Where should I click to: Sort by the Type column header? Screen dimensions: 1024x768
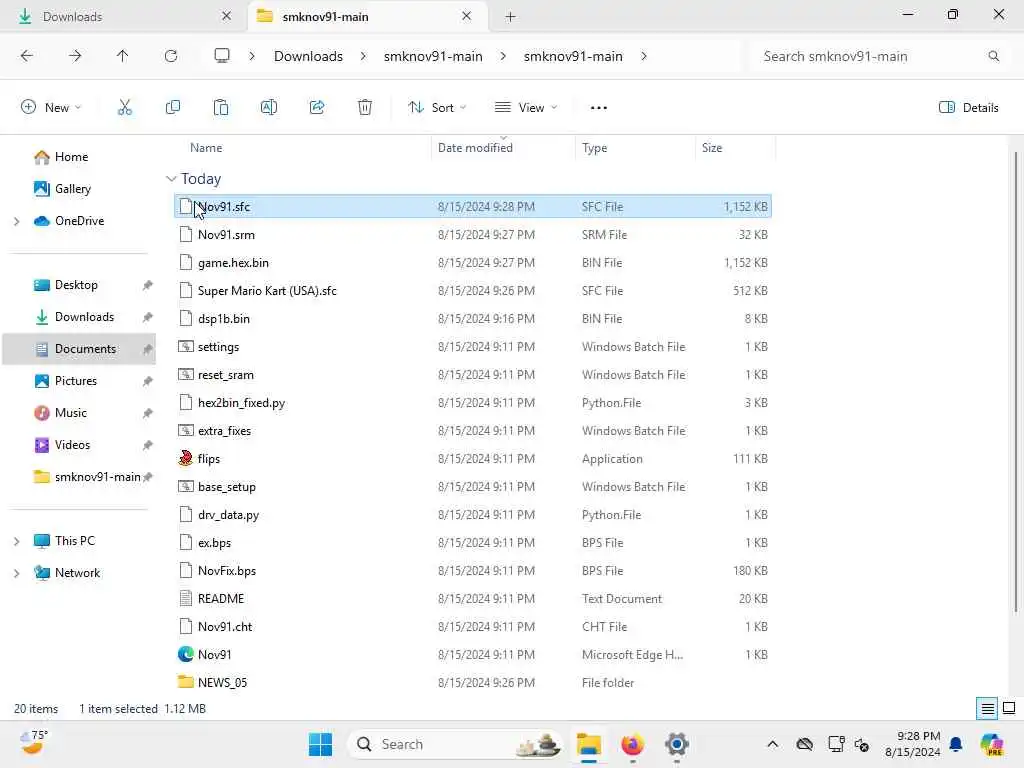(x=594, y=148)
